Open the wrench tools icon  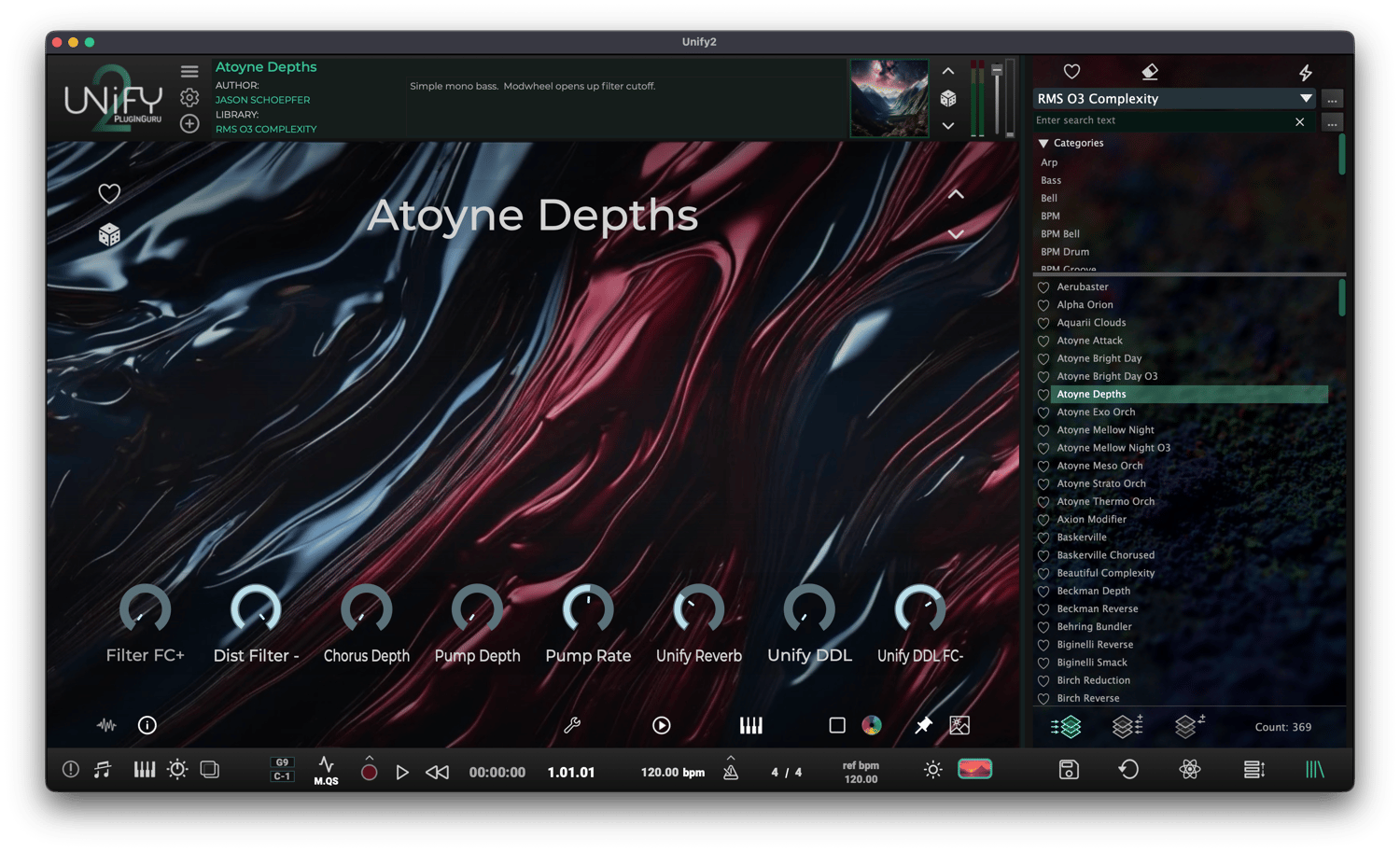pyautogui.click(x=572, y=725)
